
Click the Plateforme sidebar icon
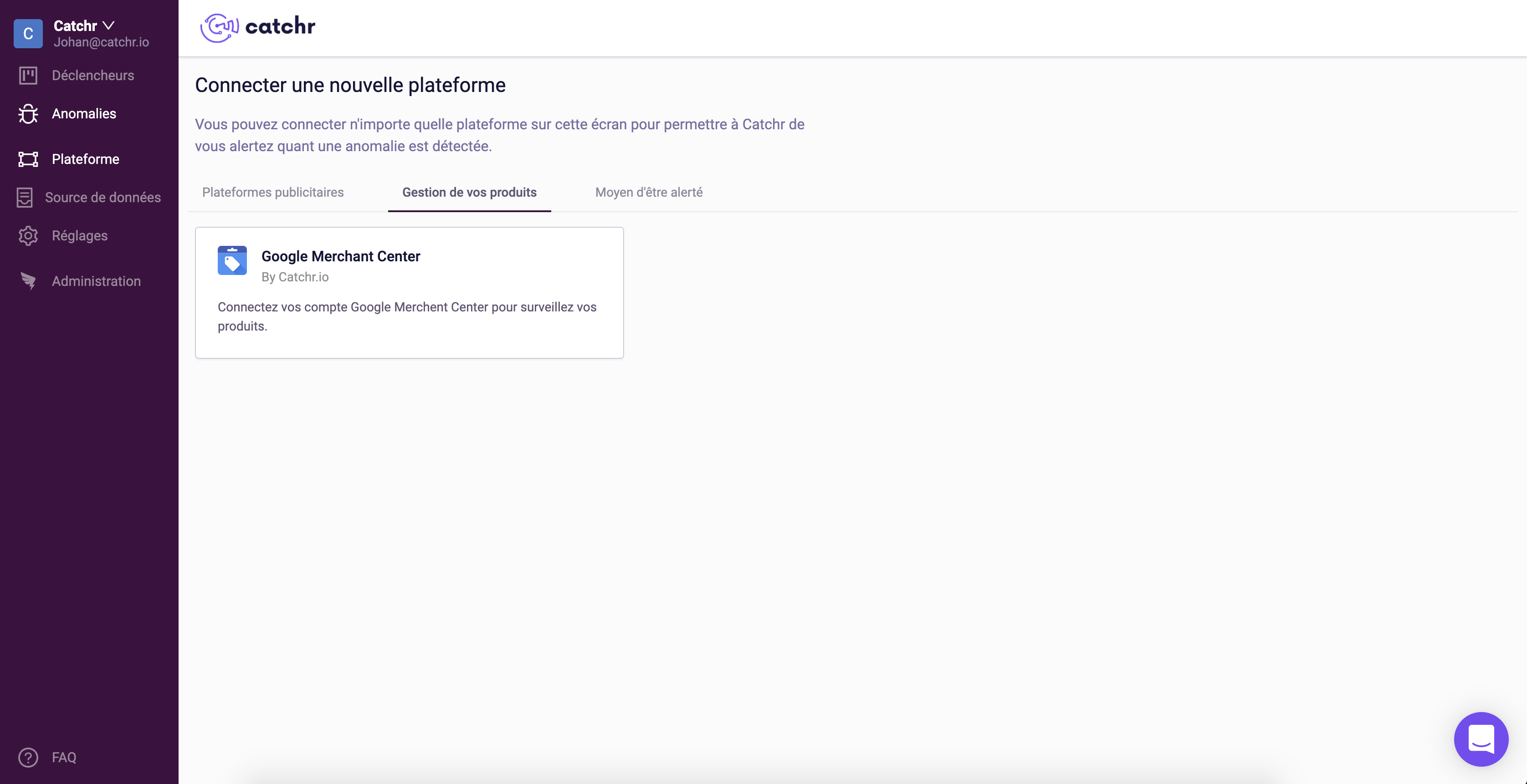pos(28,159)
